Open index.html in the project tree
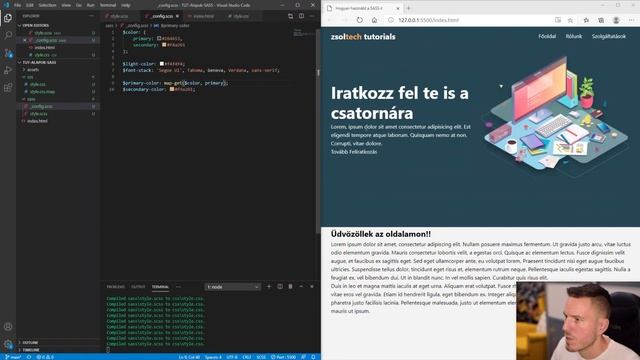640x360 pixels. [x=37, y=121]
